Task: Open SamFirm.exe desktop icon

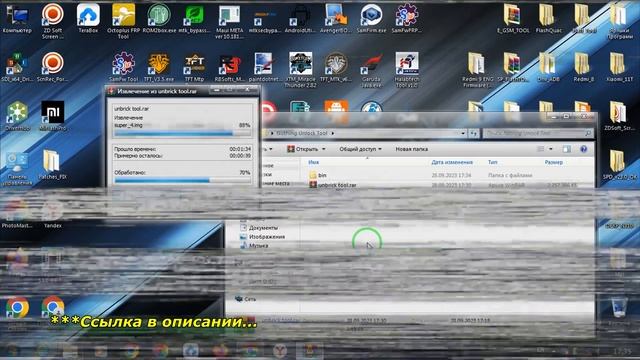Action: tap(371, 18)
